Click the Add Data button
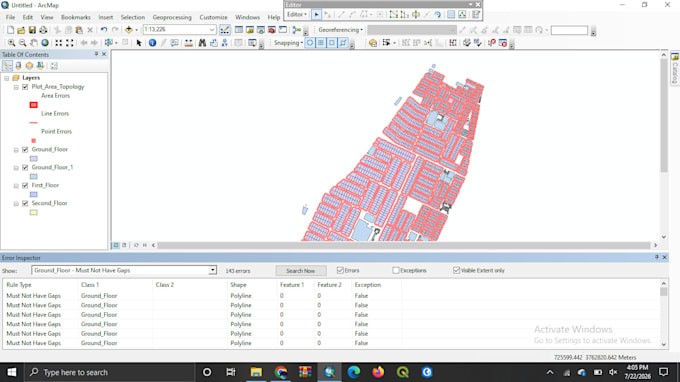Image resolution: width=680 pixels, height=382 pixels. coord(129,30)
